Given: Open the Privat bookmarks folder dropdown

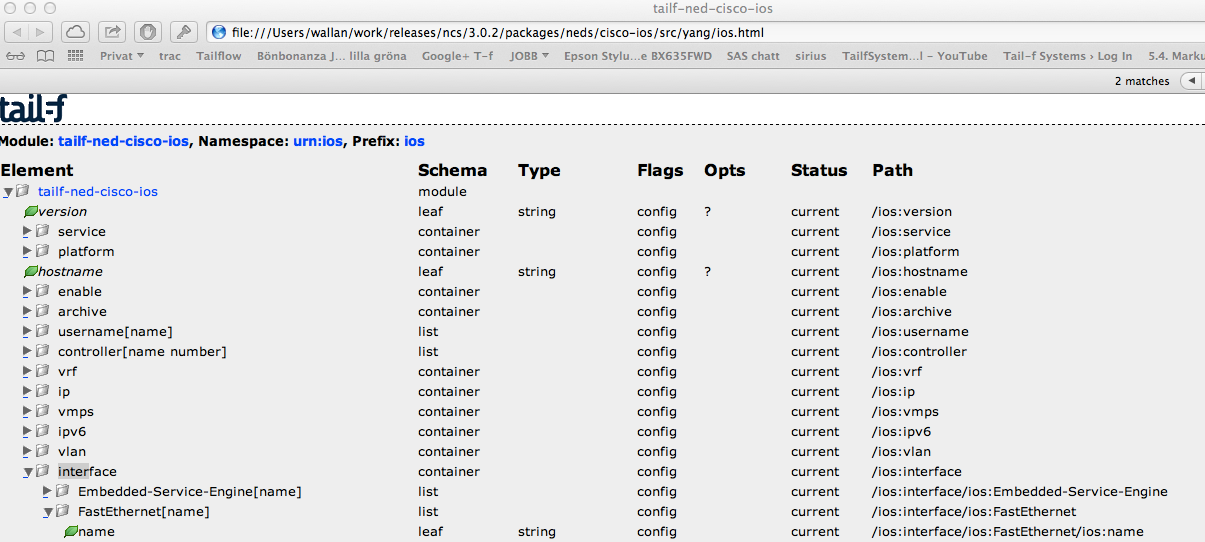Looking at the screenshot, I should click(x=122, y=56).
